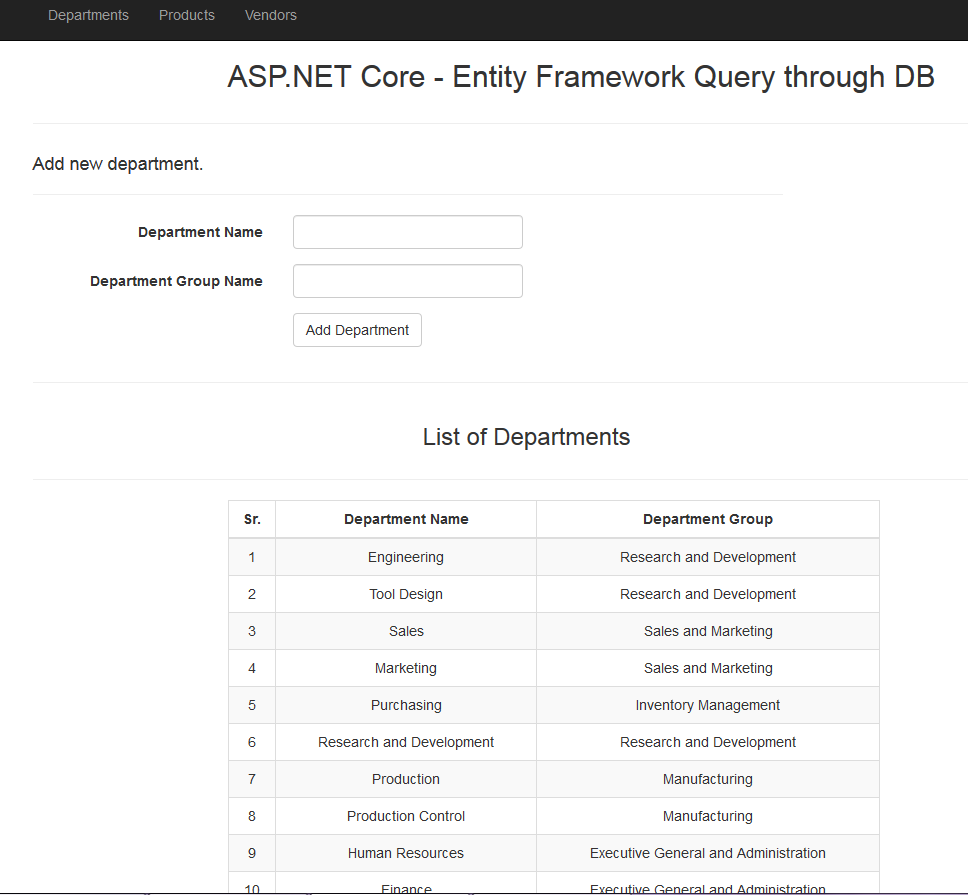Open the Products menu item
Viewport: 968px width, 895px height.
[186, 15]
